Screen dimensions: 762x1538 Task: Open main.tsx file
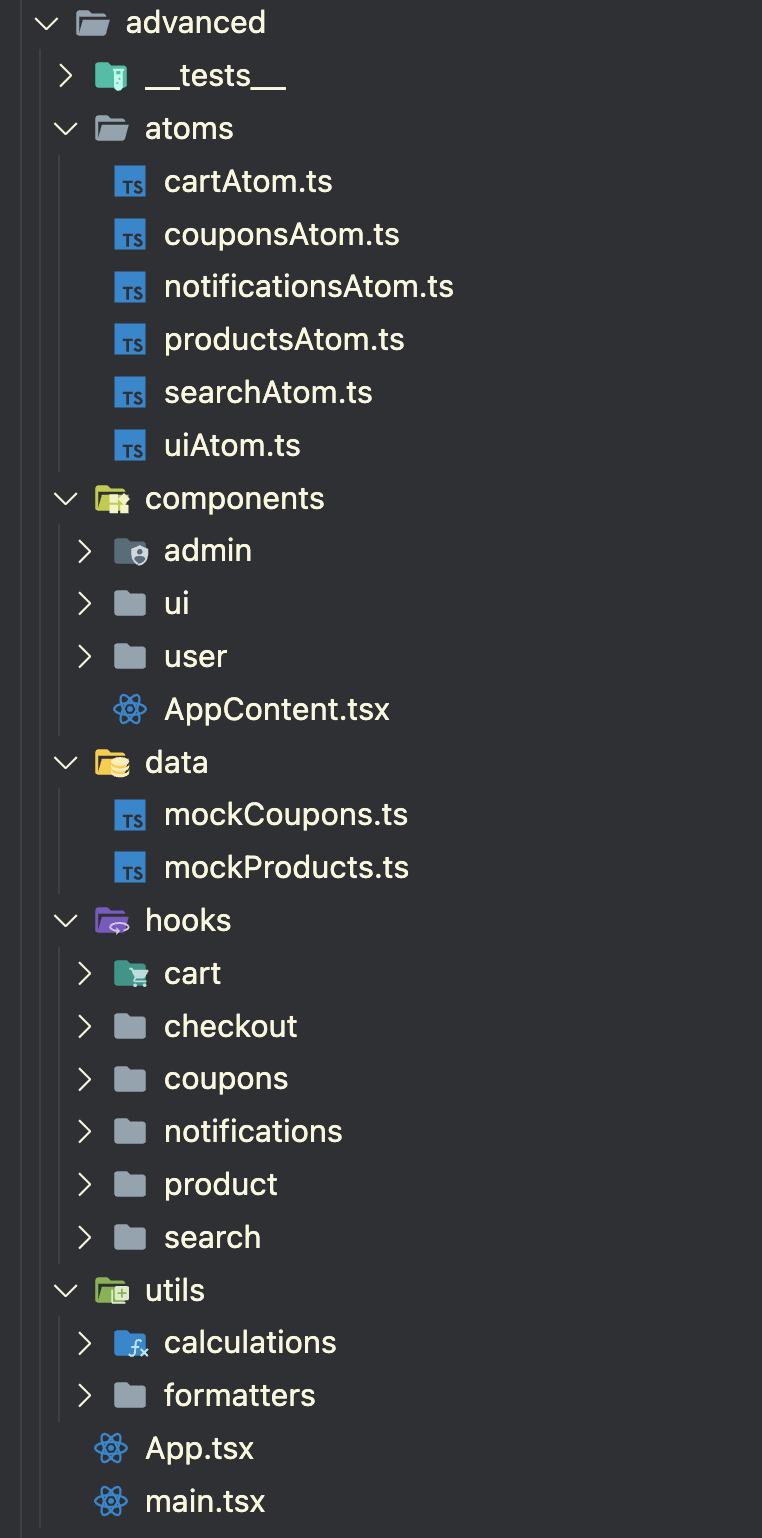click(205, 1501)
